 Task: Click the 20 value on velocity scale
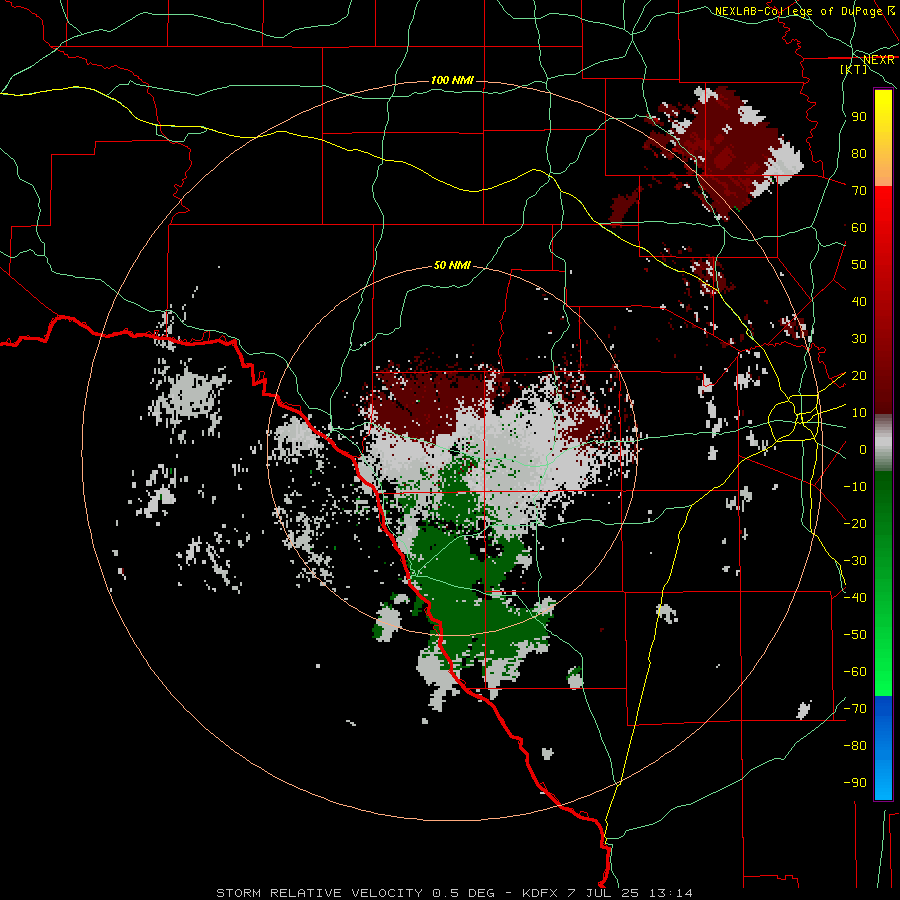pyautogui.click(x=859, y=376)
